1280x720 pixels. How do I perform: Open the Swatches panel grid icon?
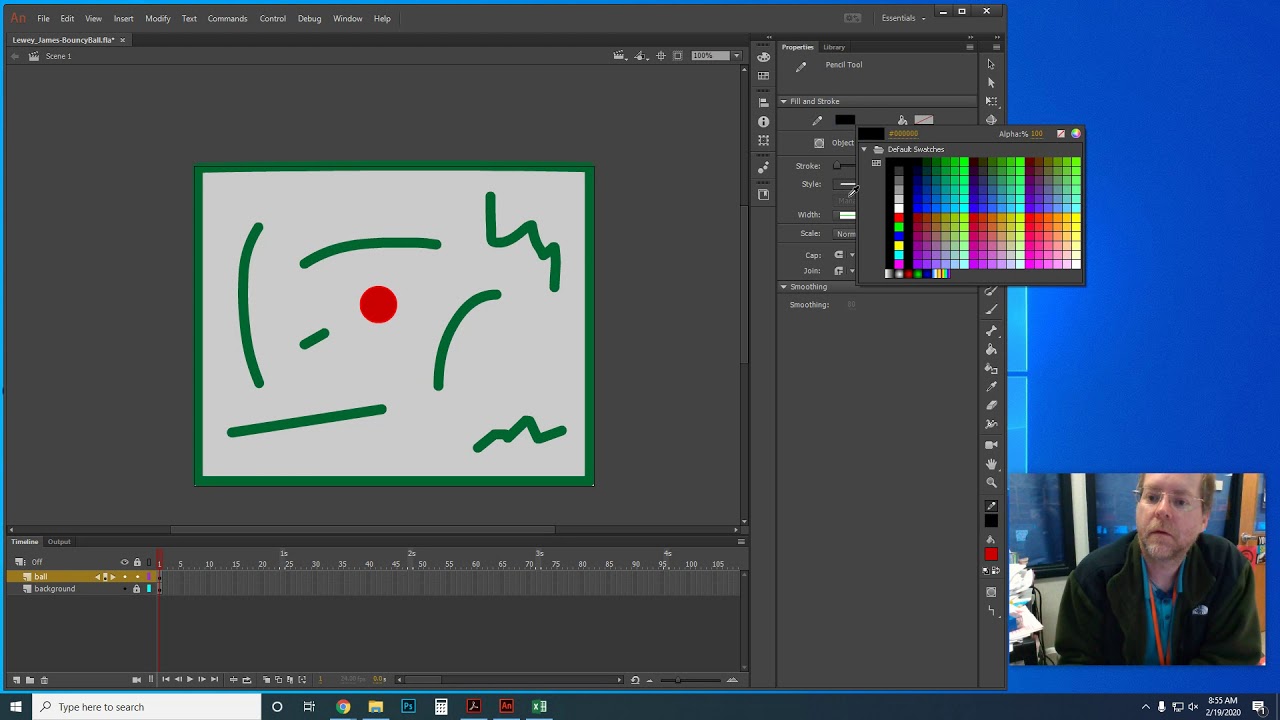[764, 76]
